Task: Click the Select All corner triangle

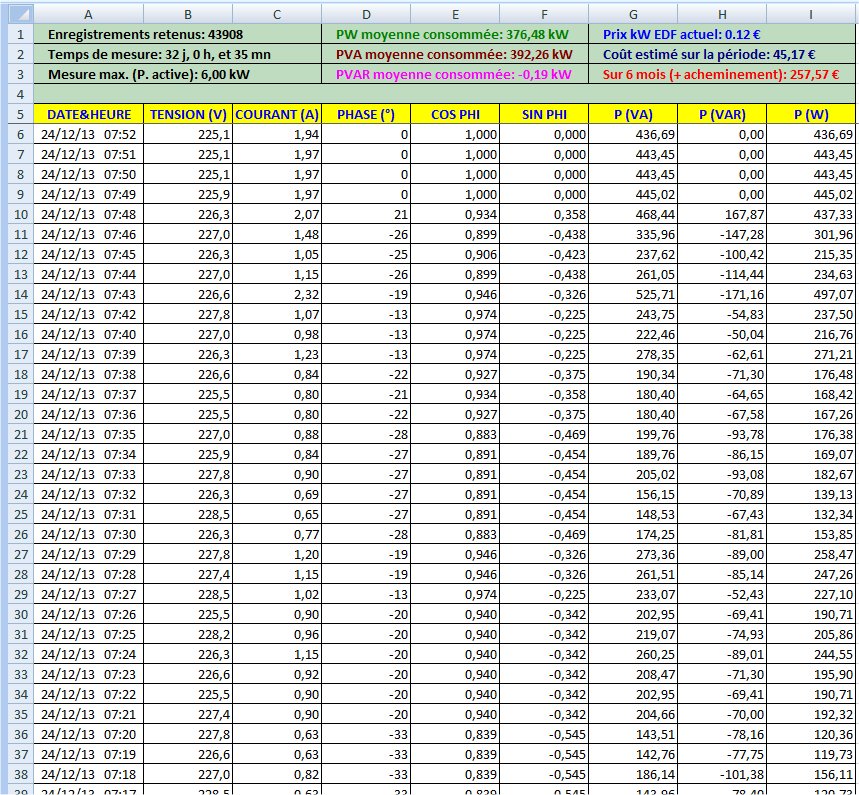Action: pyautogui.click(x=21, y=14)
